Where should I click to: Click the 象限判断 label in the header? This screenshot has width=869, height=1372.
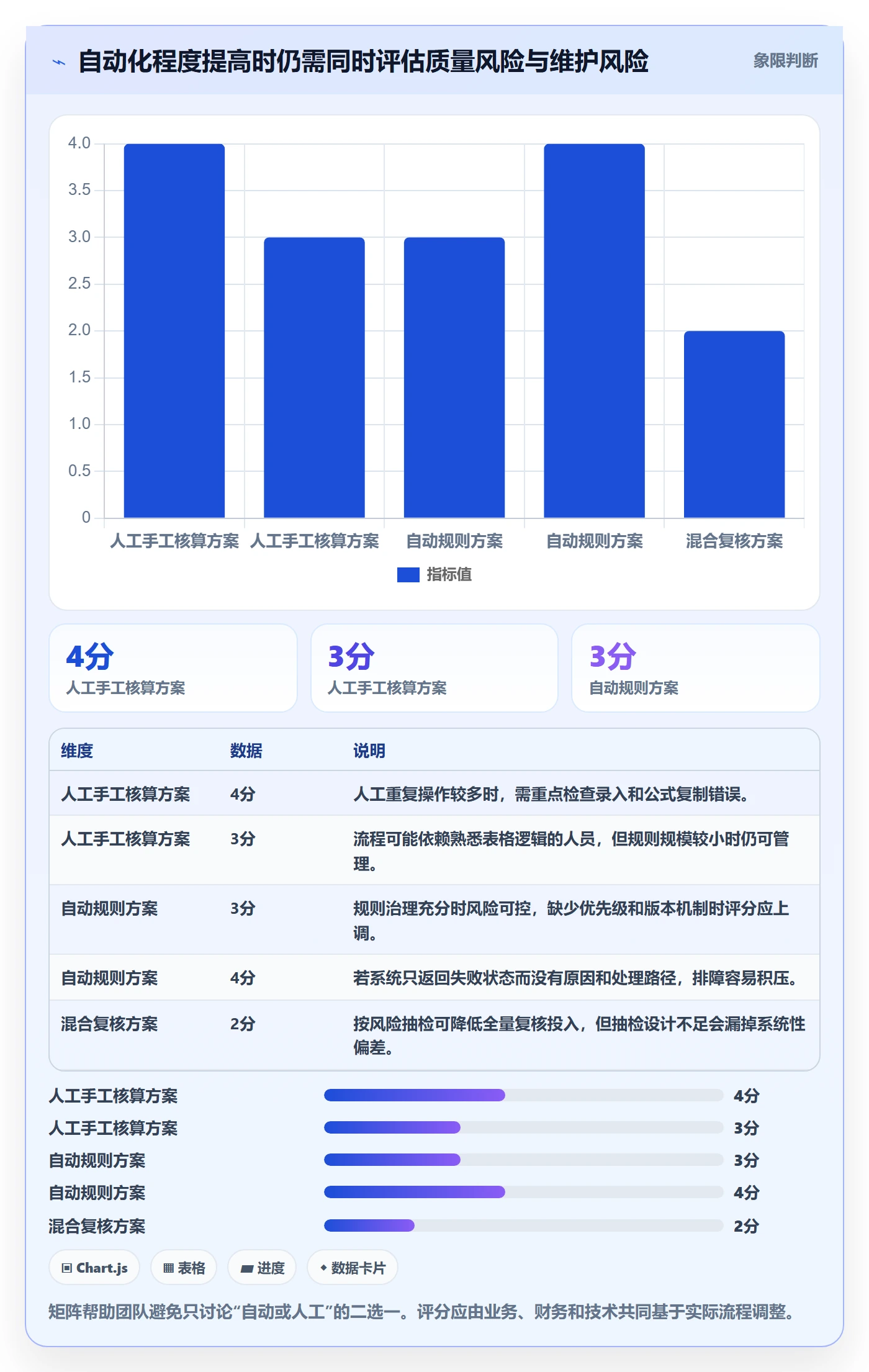pyautogui.click(x=785, y=61)
